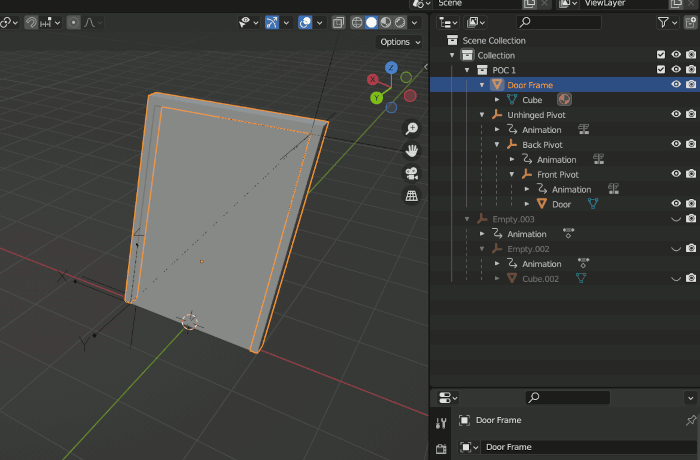
Task: Edit the Door Frame name field
Action: (588, 447)
